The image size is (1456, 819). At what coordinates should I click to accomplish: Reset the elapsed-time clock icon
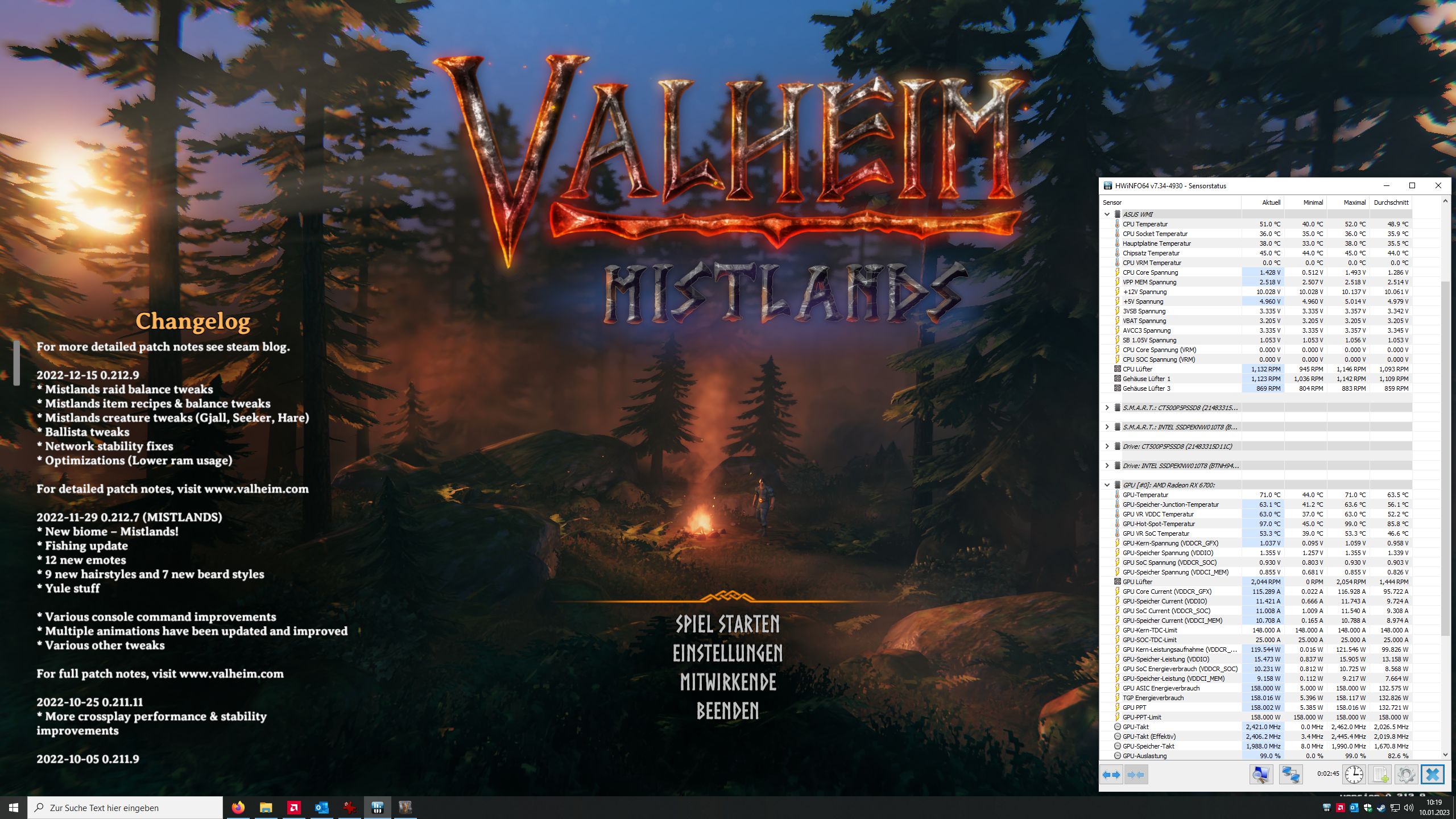tap(1354, 775)
